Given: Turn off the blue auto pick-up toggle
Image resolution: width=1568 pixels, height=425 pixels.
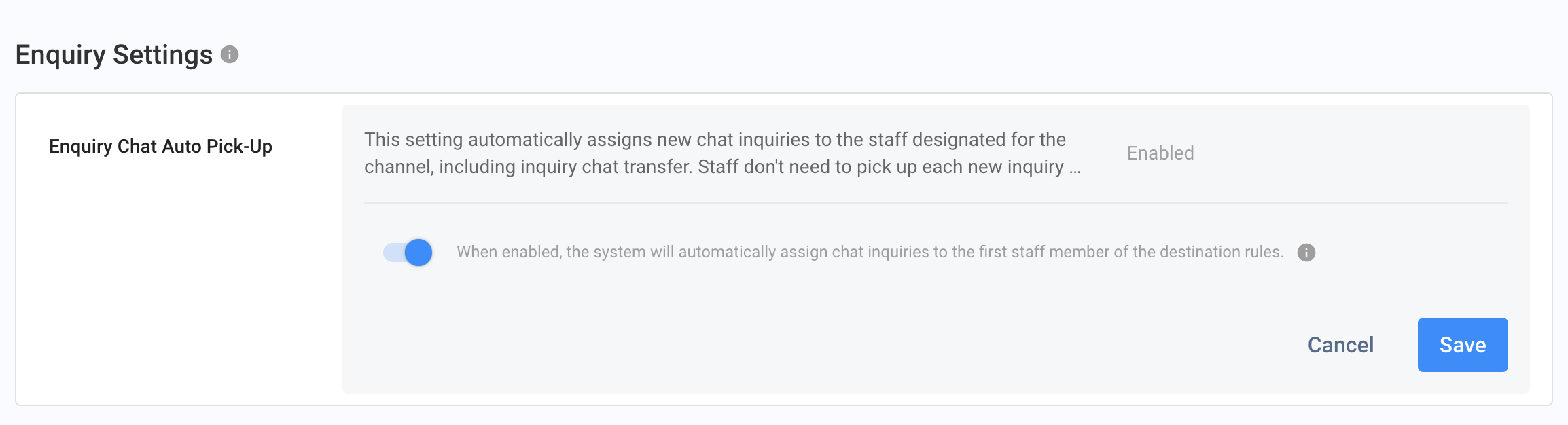Looking at the screenshot, I should (408, 253).
